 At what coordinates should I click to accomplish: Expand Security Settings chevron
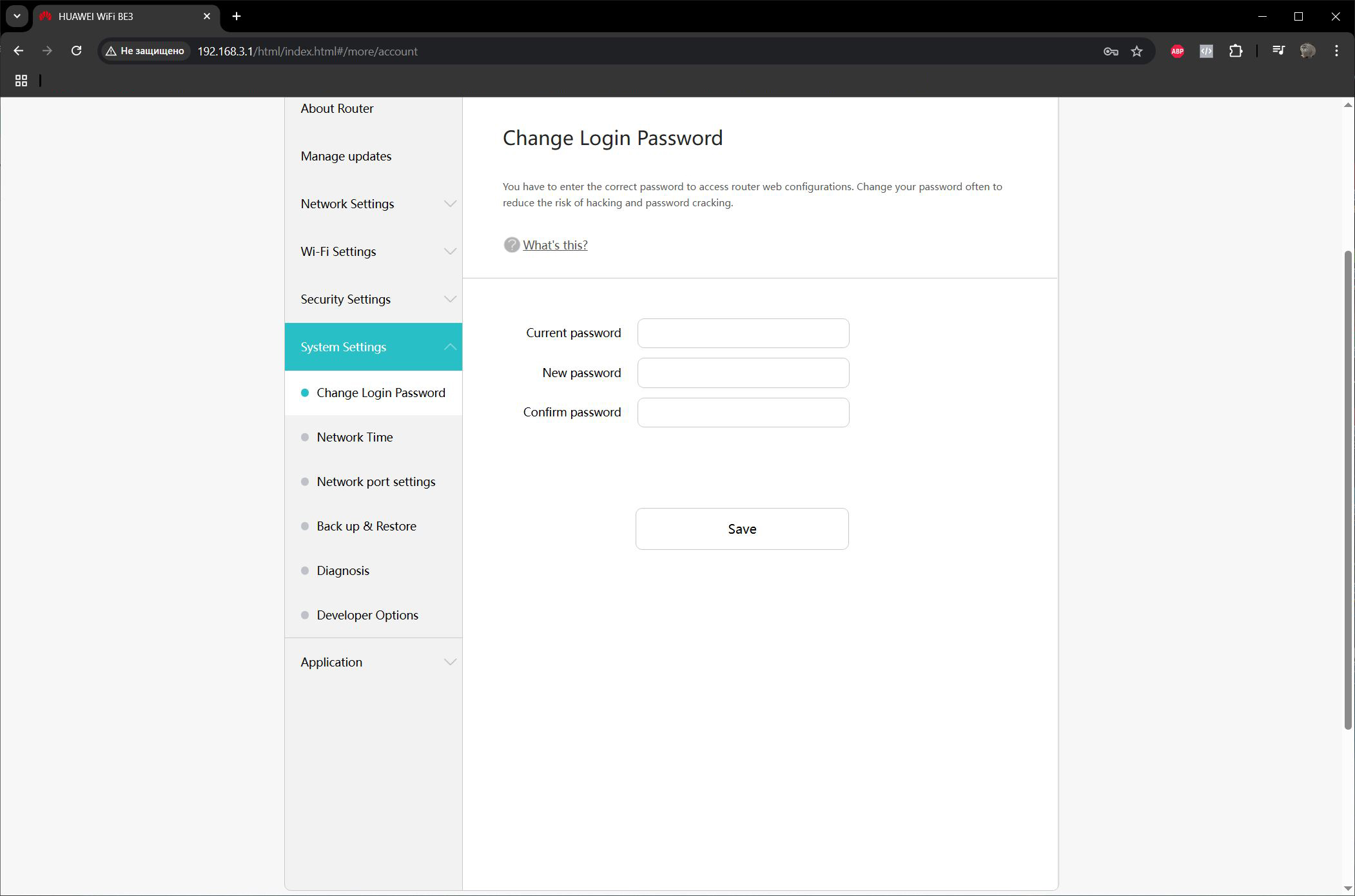tap(450, 299)
